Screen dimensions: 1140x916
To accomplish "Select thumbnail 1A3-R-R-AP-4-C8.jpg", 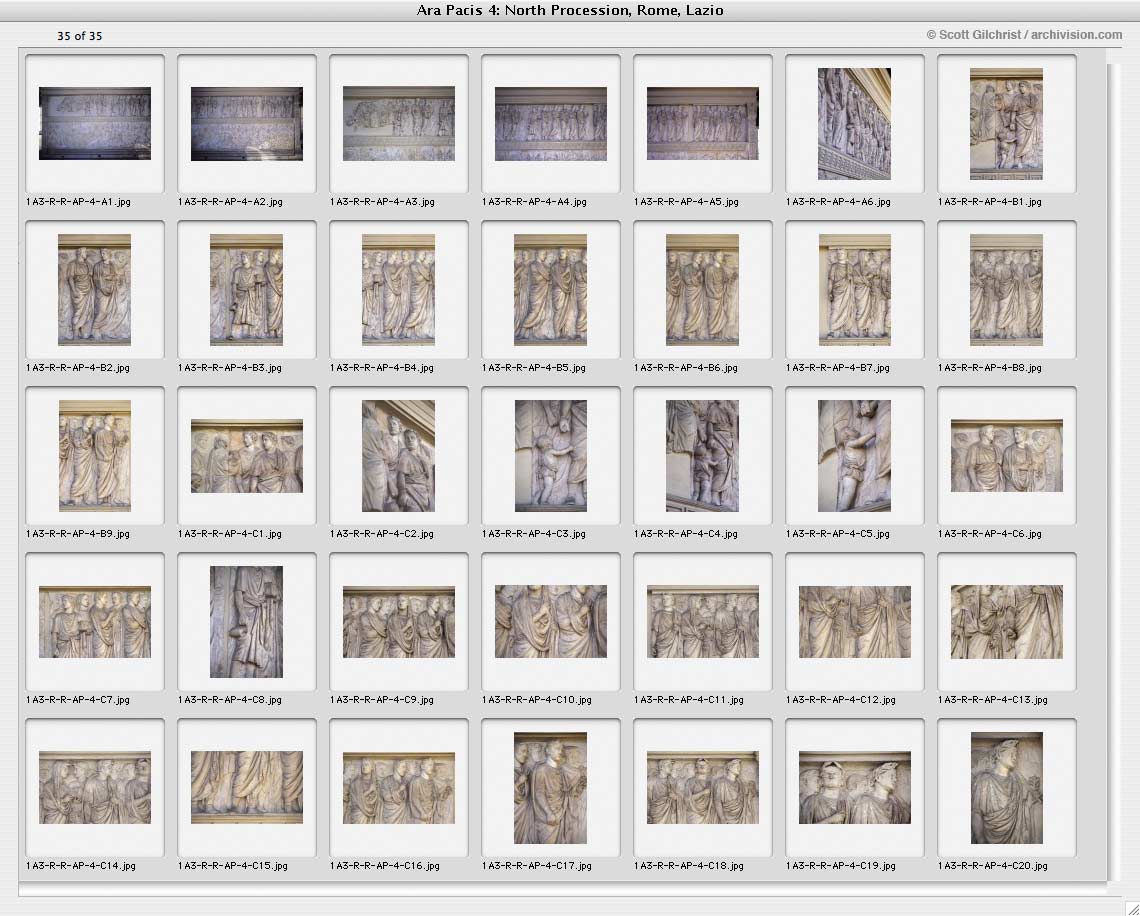I will 246,622.
